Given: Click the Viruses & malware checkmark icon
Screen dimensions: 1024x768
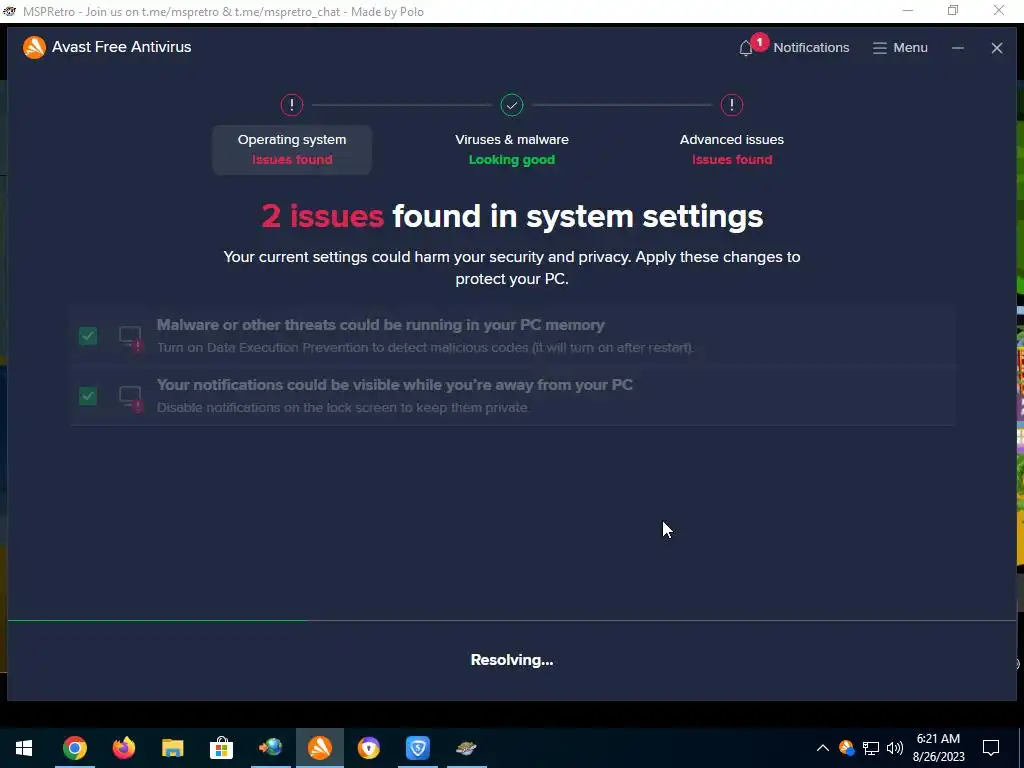Looking at the screenshot, I should pyautogui.click(x=512, y=104).
